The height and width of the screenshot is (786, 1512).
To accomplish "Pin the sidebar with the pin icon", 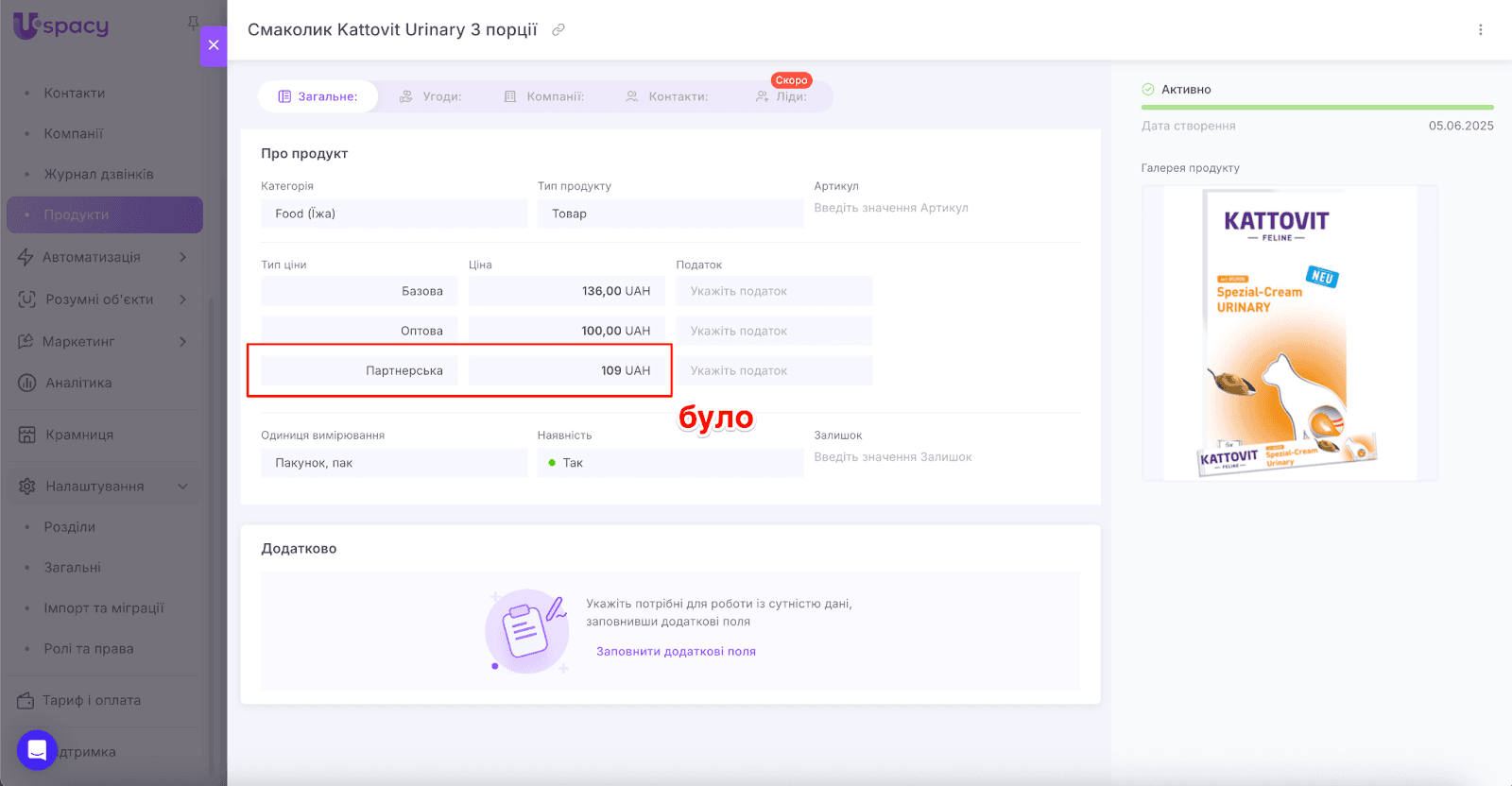I will (x=193, y=23).
